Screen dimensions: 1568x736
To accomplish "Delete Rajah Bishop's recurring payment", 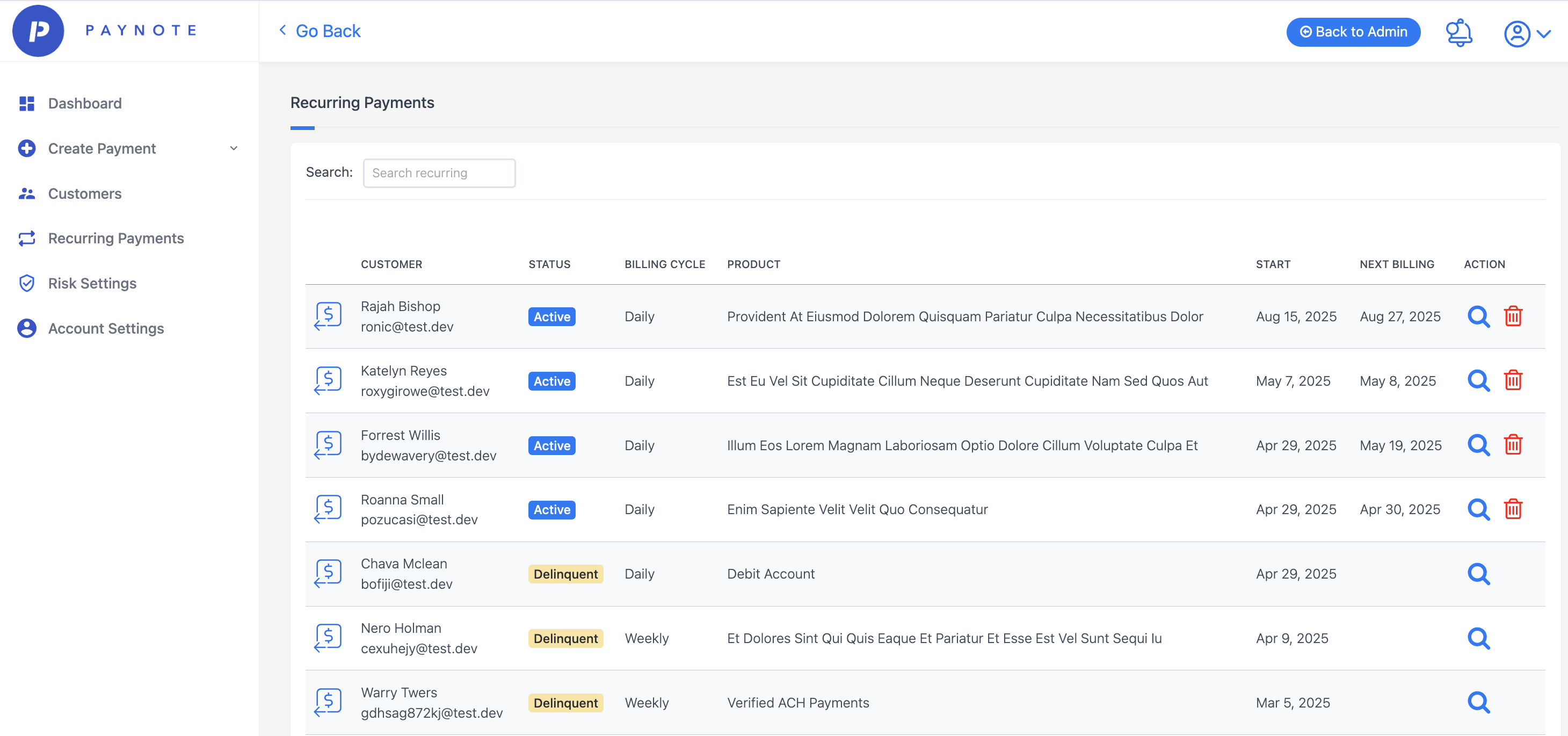I will [x=1513, y=316].
